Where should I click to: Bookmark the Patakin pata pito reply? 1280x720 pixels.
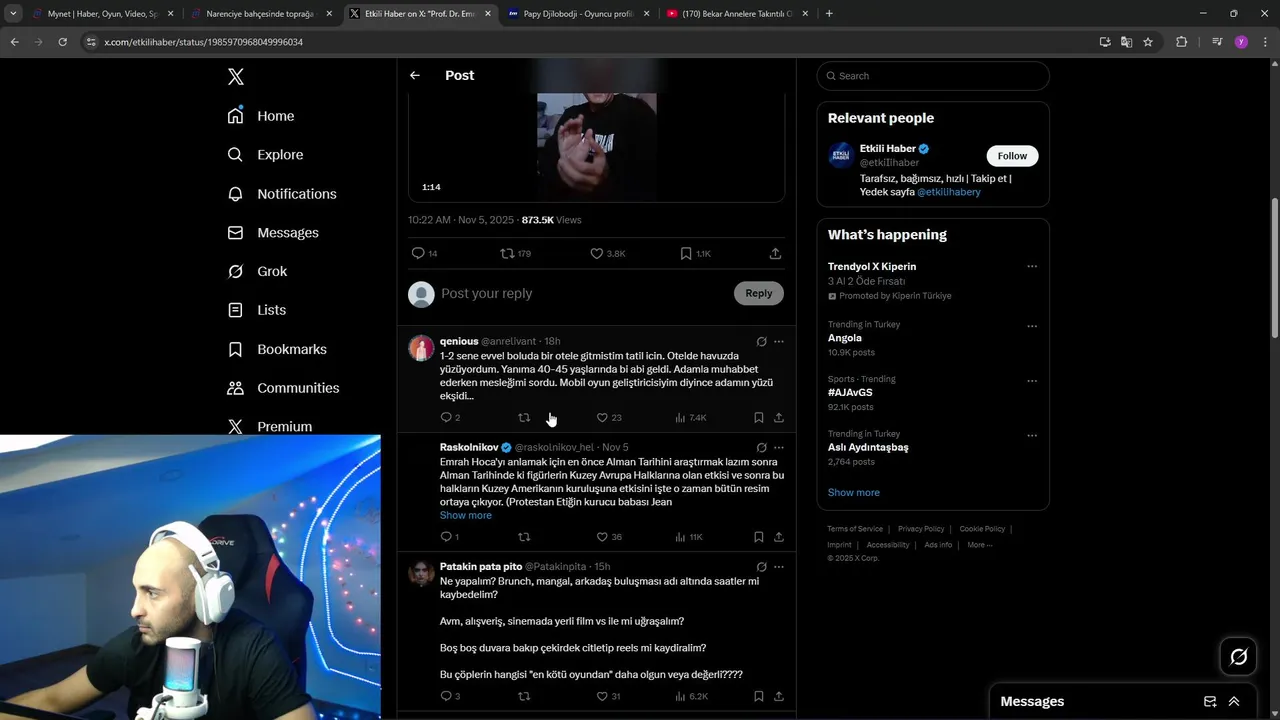759,696
